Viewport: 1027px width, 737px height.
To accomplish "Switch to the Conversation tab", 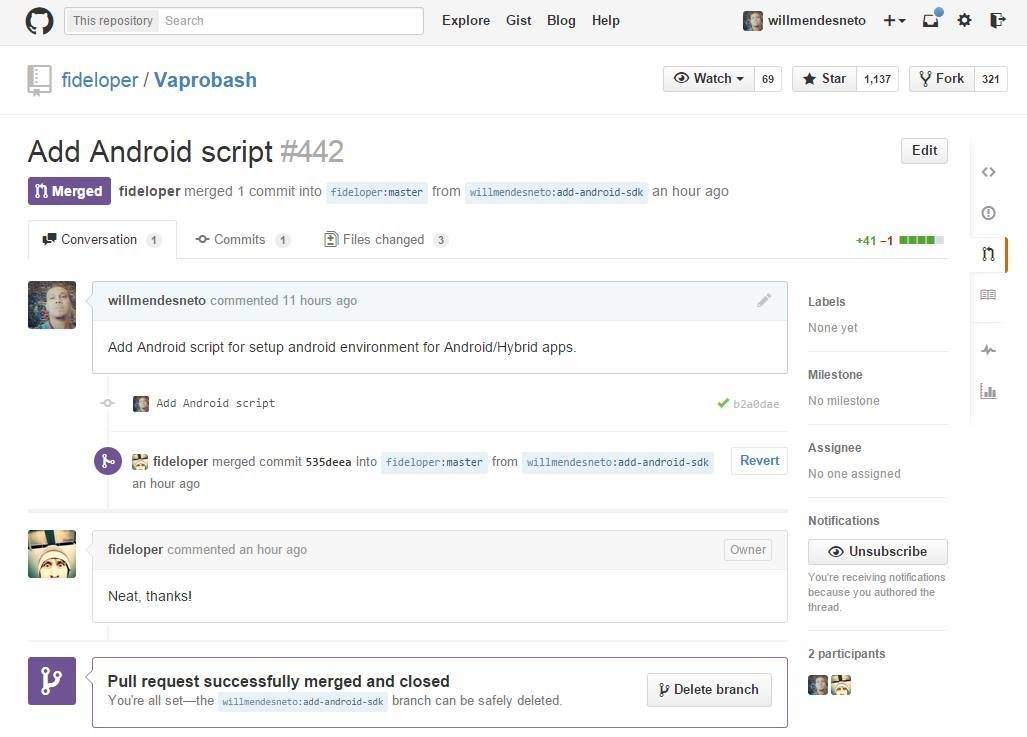I will [102, 240].
